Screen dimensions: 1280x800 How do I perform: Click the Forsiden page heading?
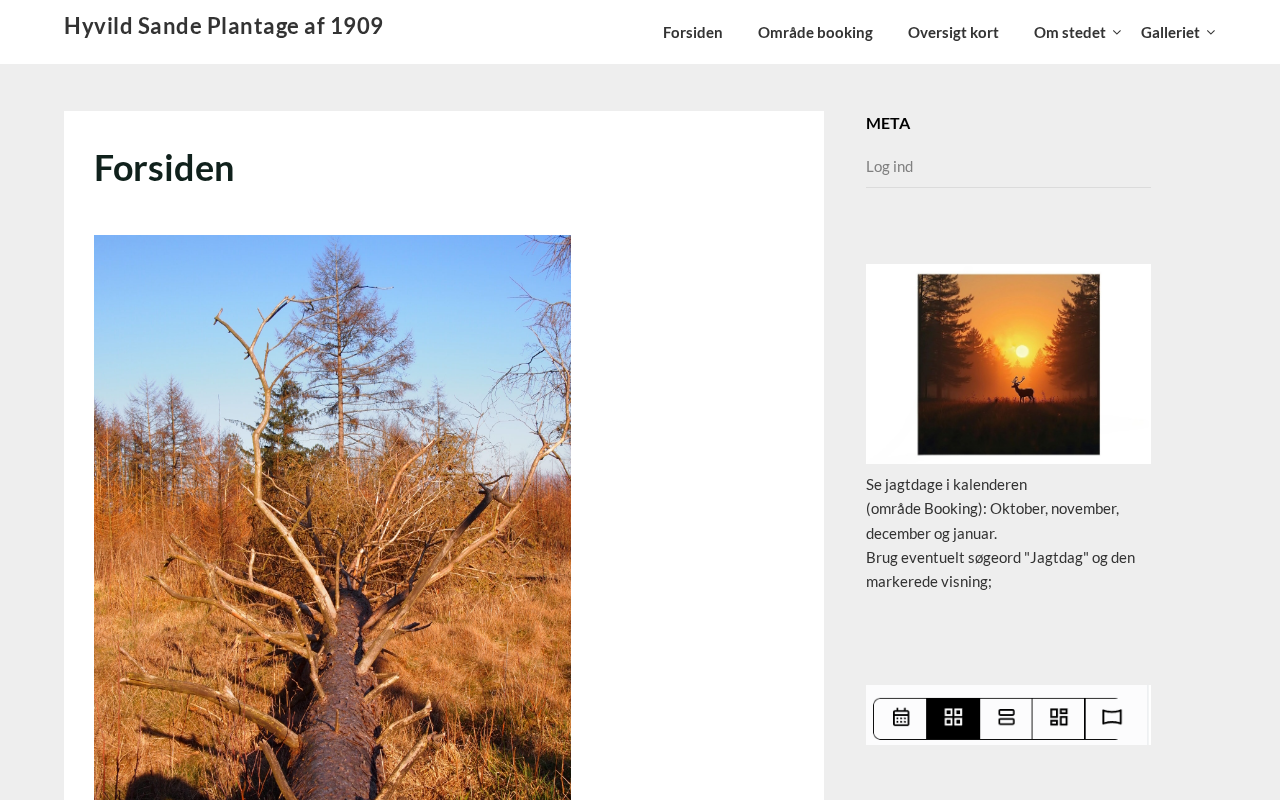164,167
